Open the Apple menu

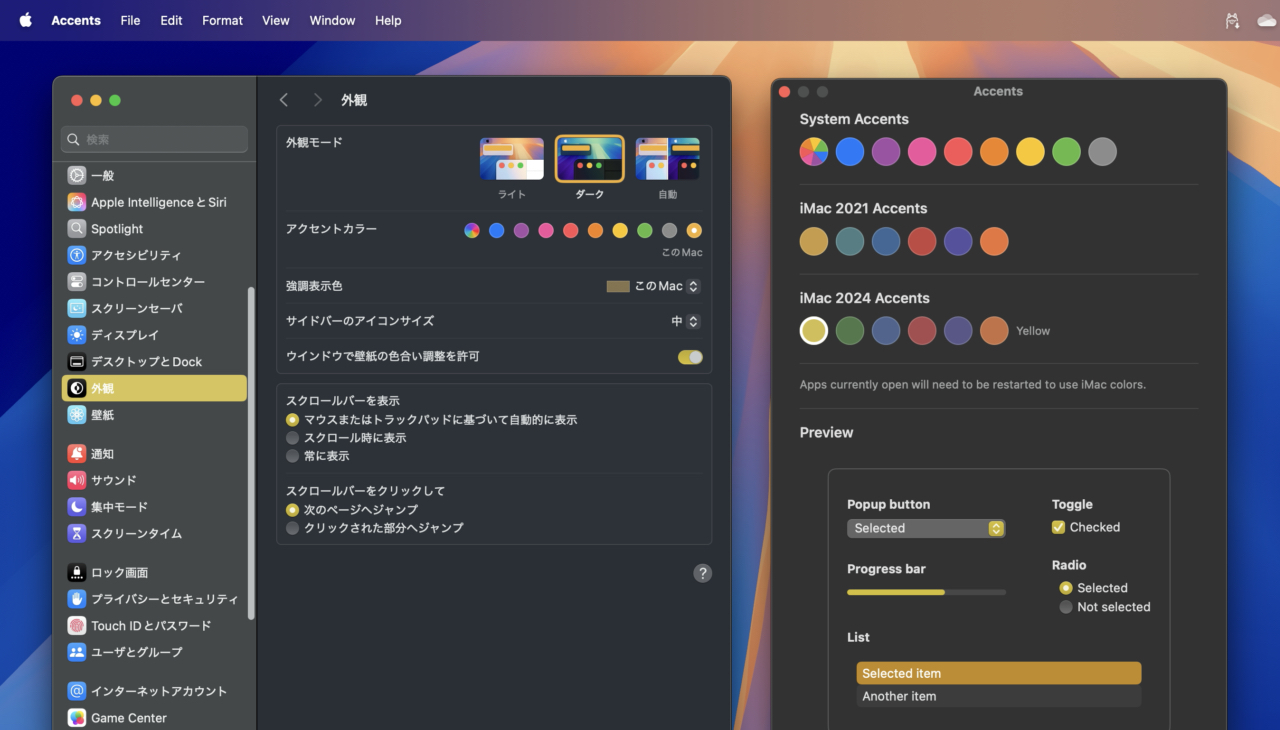[x=25, y=20]
